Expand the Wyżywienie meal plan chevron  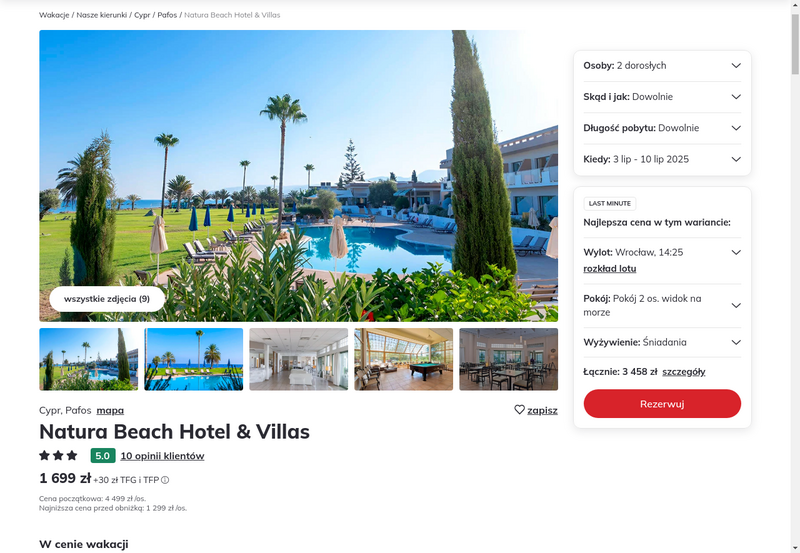(736, 342)
